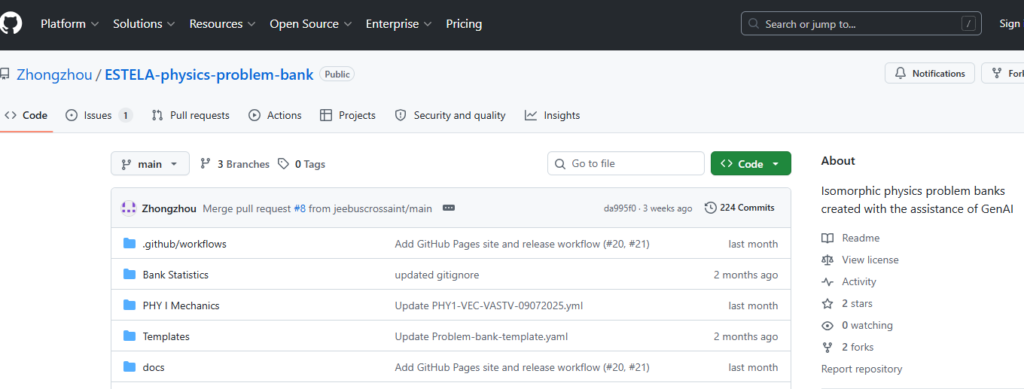View the 224 Commits history
This screenshot has width=1024, height=389.
[x=740, y=208]
